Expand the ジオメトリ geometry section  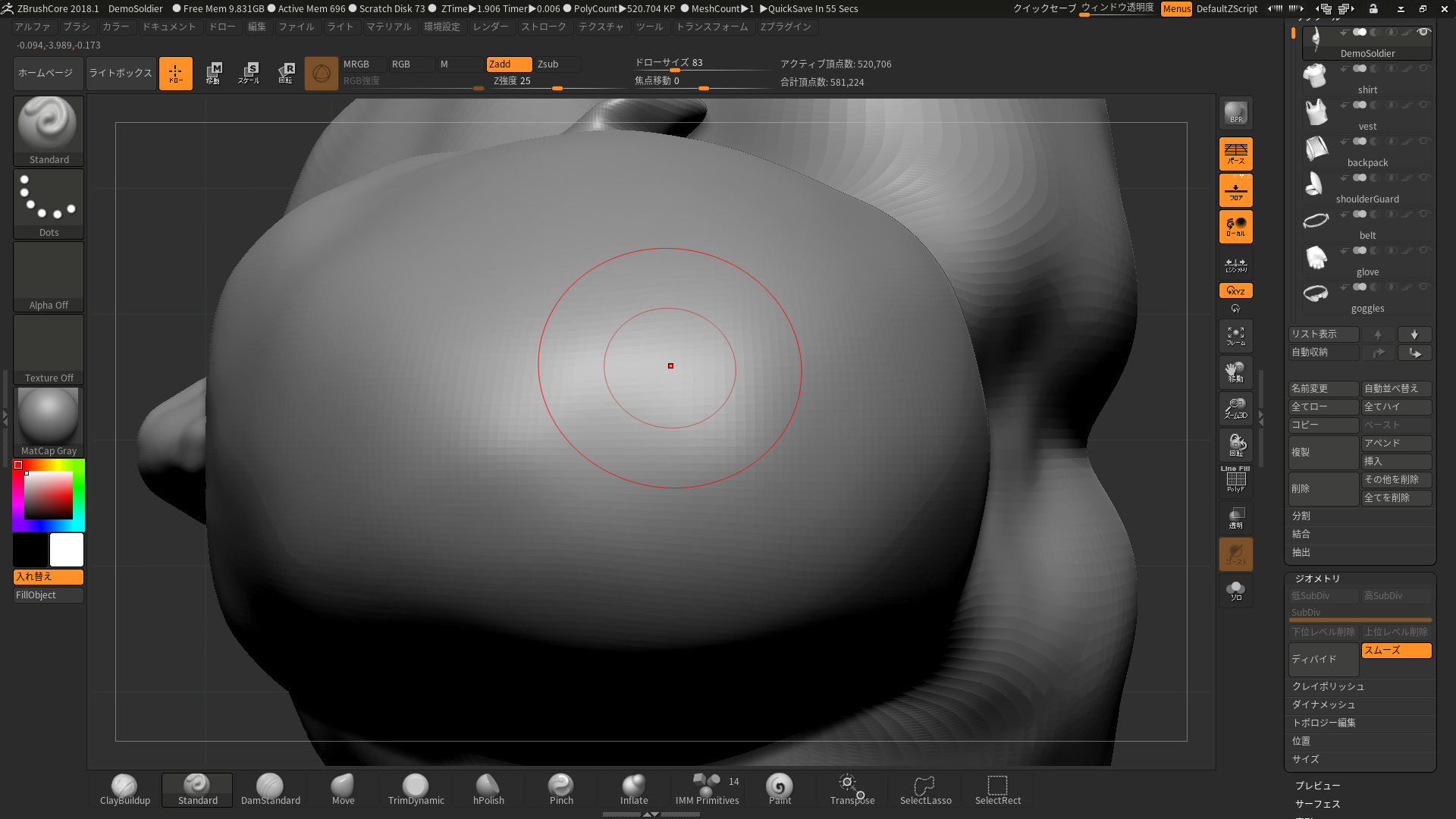pos(1316,577)
